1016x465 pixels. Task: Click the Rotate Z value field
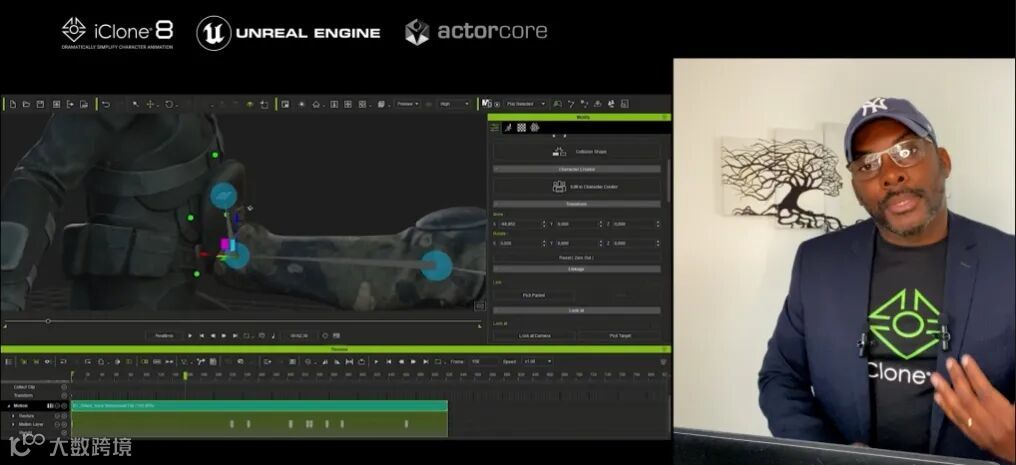tap(632, 243)
